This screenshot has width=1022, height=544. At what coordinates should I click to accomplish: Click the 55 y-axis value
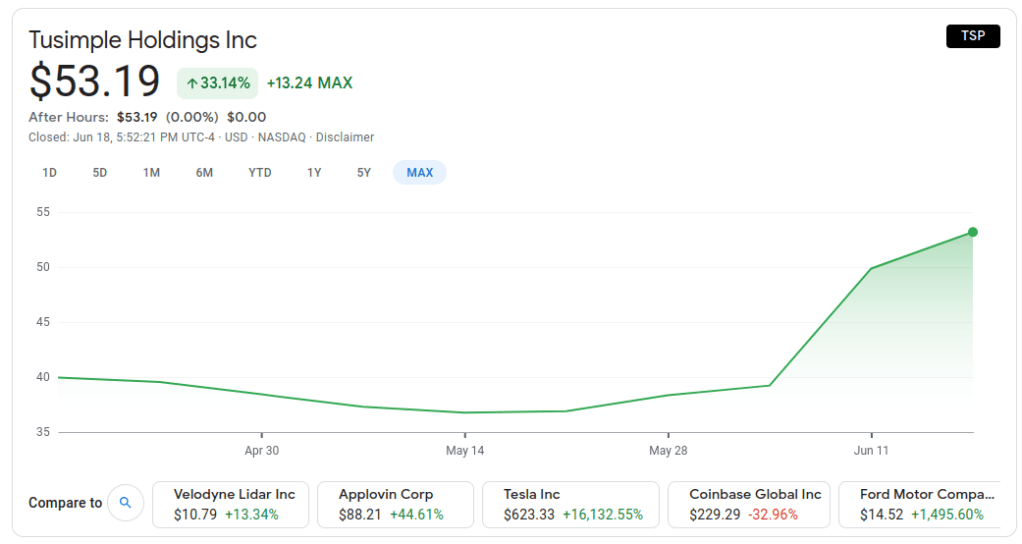(43, 212)
